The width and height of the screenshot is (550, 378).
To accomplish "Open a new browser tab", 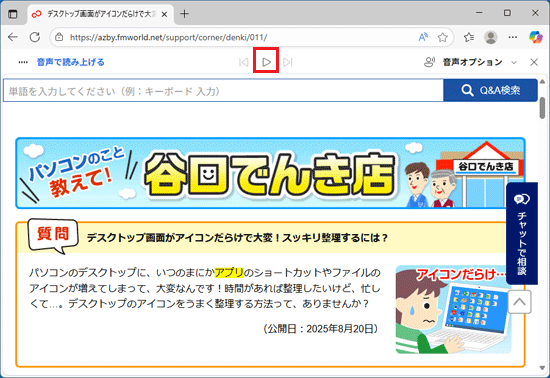I will pos(184,14).
